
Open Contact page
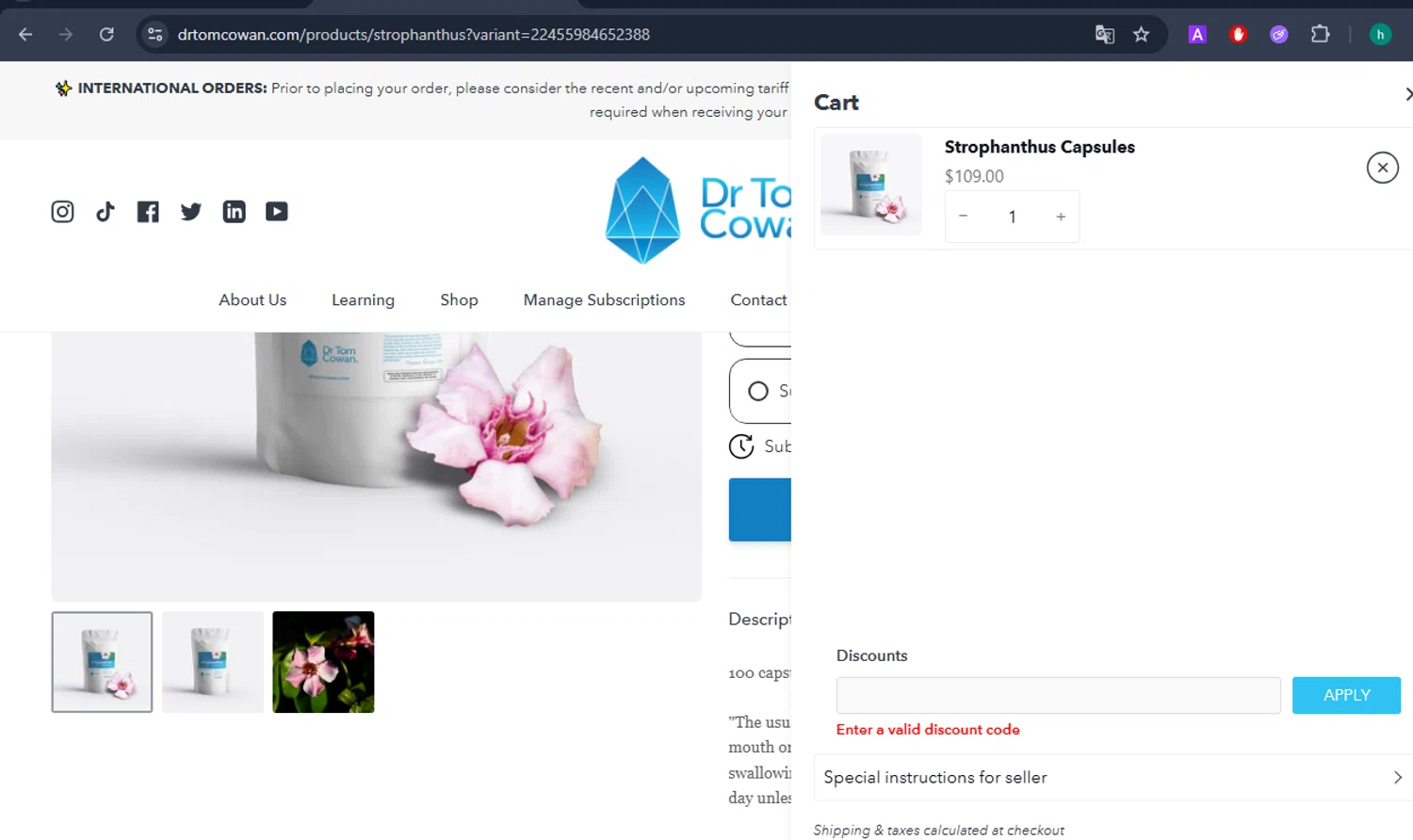pos(758,299)
